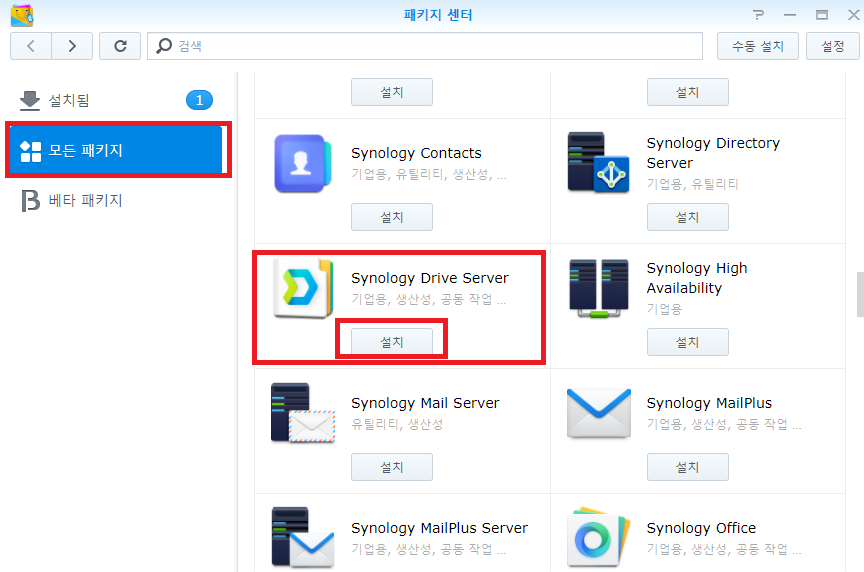Click the 기업용, 유틸리티 text under Directory Server
The image size is (864, 572).
692,184
